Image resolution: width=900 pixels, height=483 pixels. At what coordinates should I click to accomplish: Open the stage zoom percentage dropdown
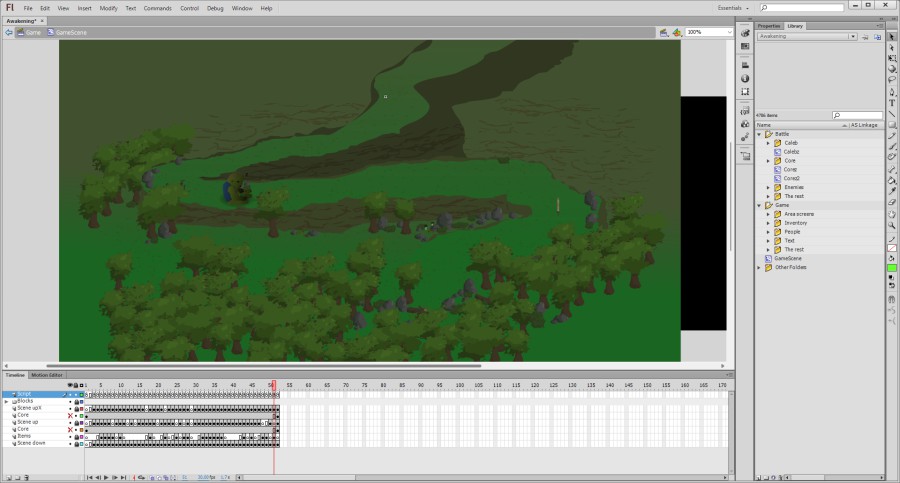(x=727, y=32)
